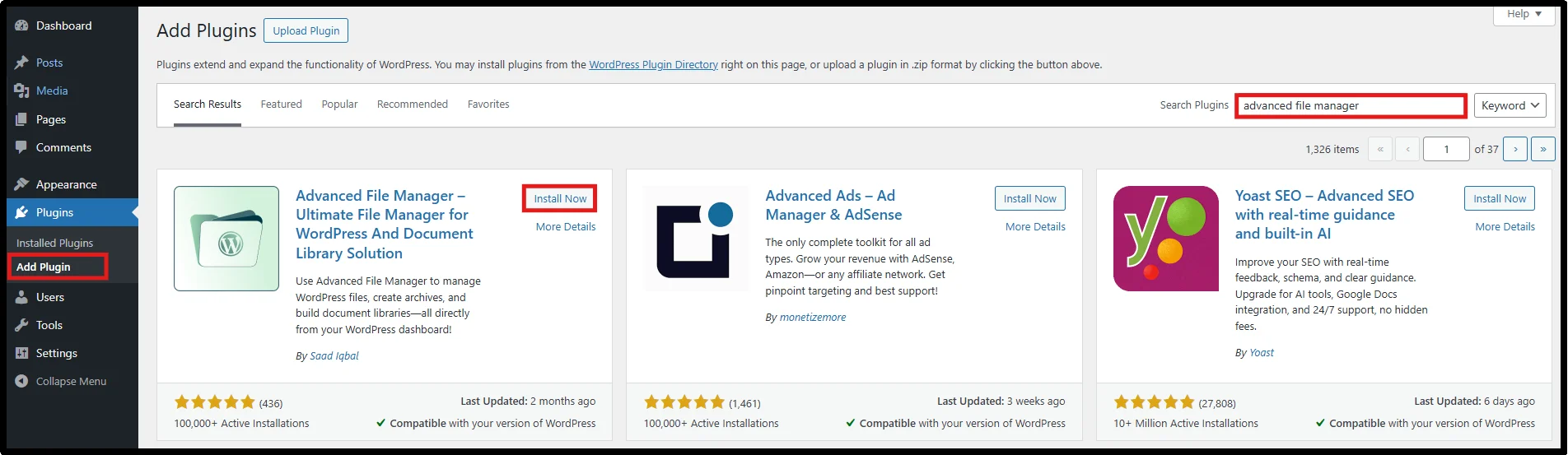Install Yoast SEO plugin now
The width and height of the screenshot is (1568, 455).
1500,198
